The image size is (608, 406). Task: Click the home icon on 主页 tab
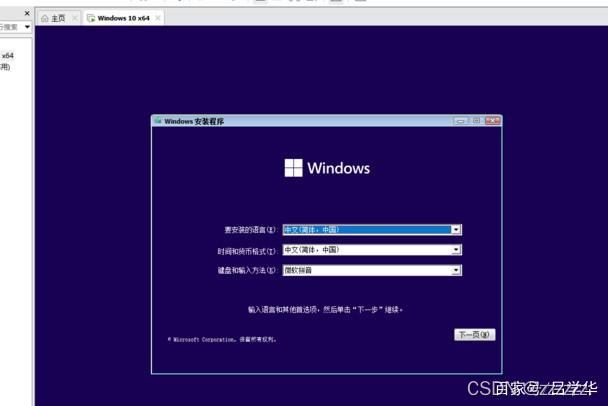click(x=45, y=18)
